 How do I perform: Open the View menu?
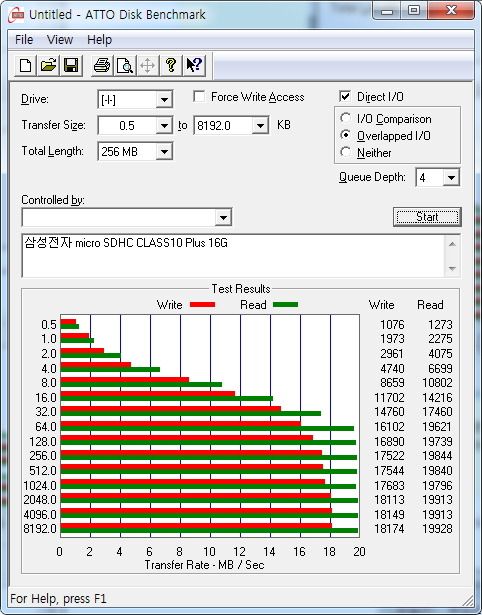click(x=60, y=40)
